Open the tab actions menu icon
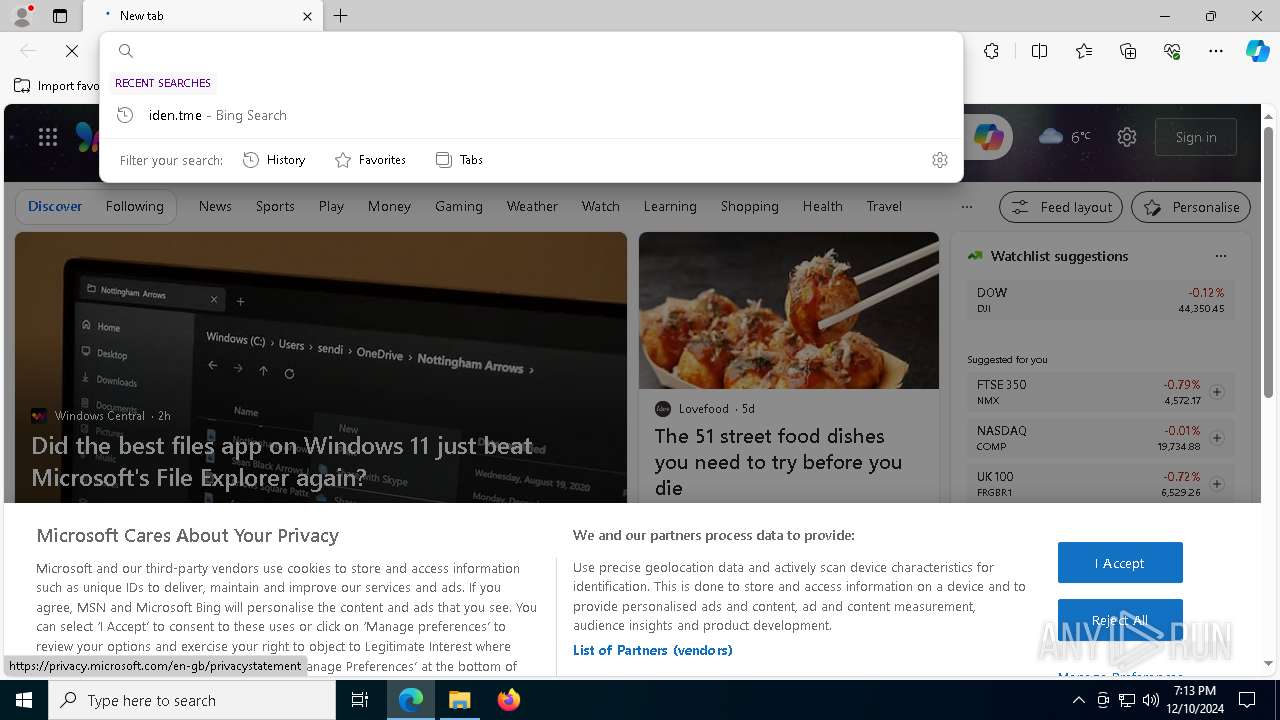Screen dimensions: 1280x720 [x=60, y=16]
